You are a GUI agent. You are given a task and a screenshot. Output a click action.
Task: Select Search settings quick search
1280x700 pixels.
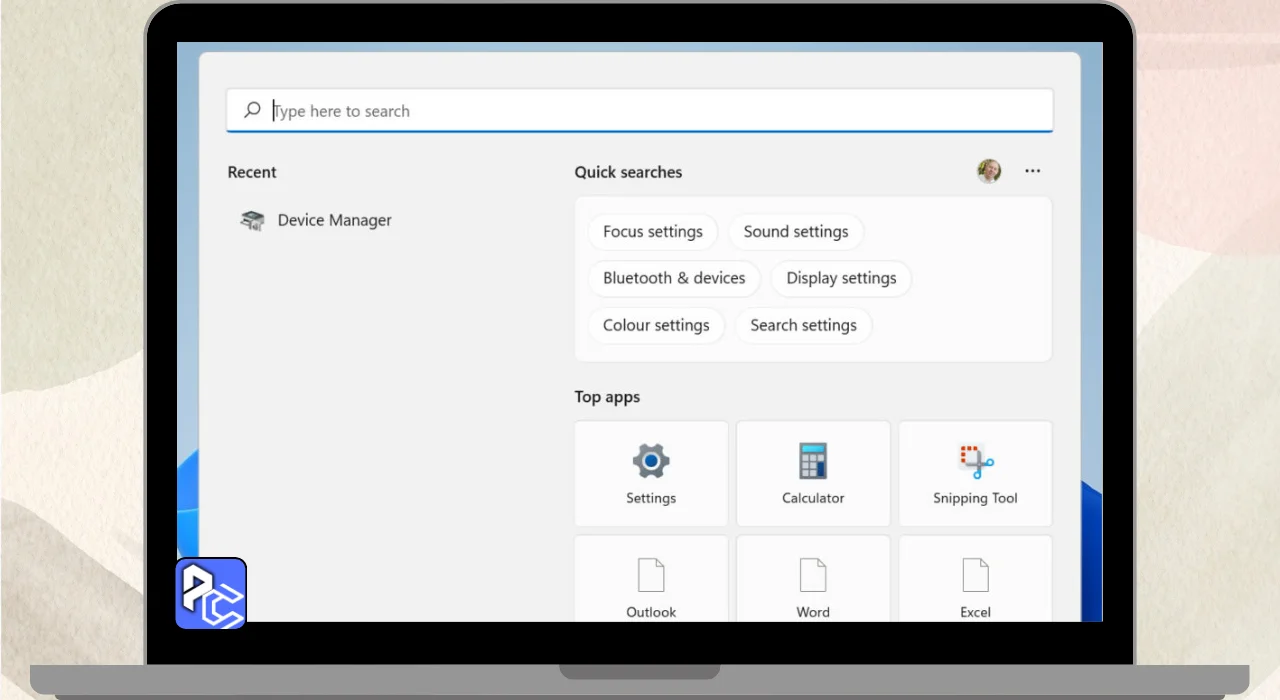tap(803, 325)
